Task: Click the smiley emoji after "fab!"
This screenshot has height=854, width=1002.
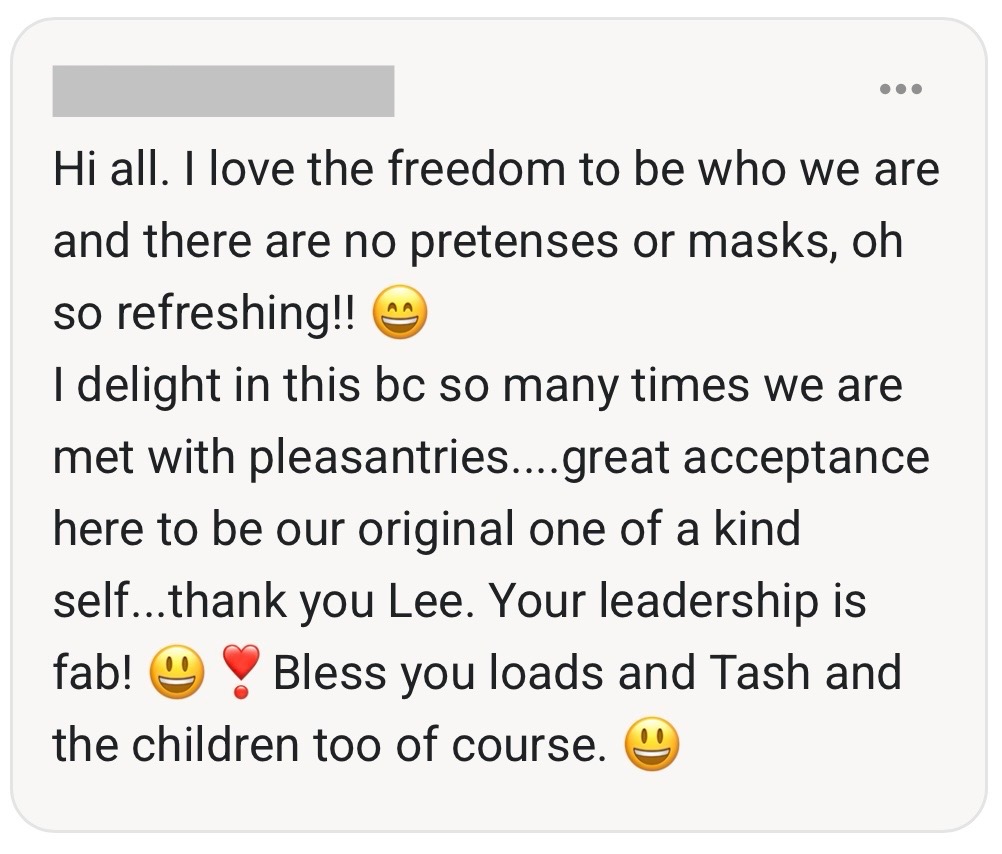Action: [177, 674]
